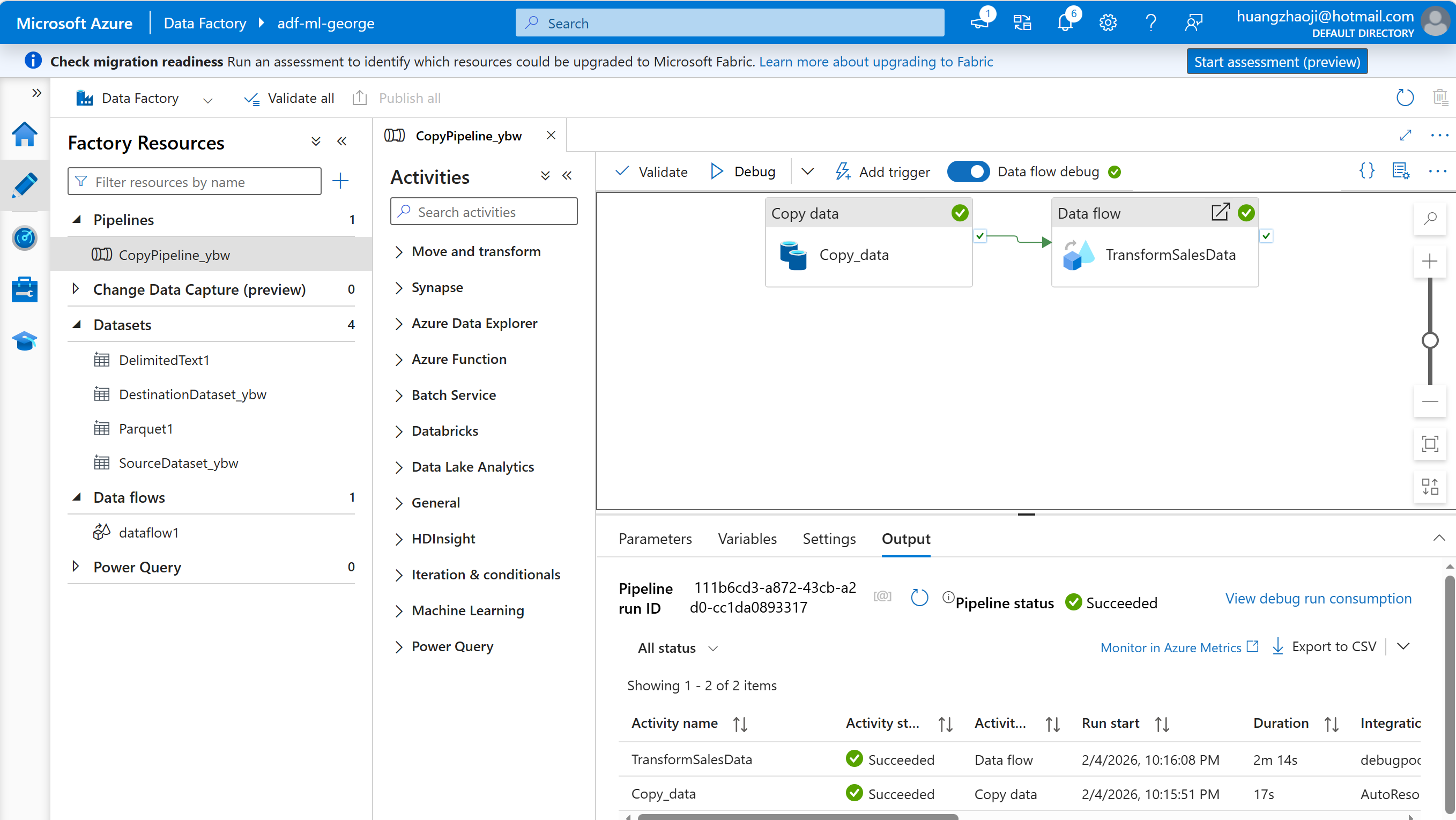Viewport: 1456px width, 820px height.
Task: Switch to the Settings tab
Action: coord(829,539)
